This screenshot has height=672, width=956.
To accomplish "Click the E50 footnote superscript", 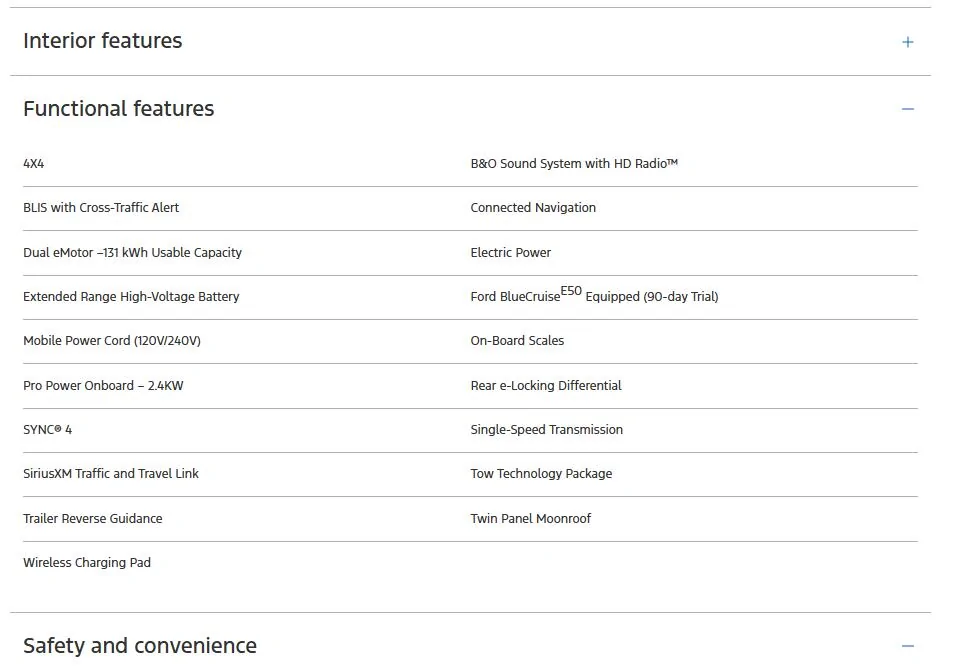I will (x=571, y=291).
